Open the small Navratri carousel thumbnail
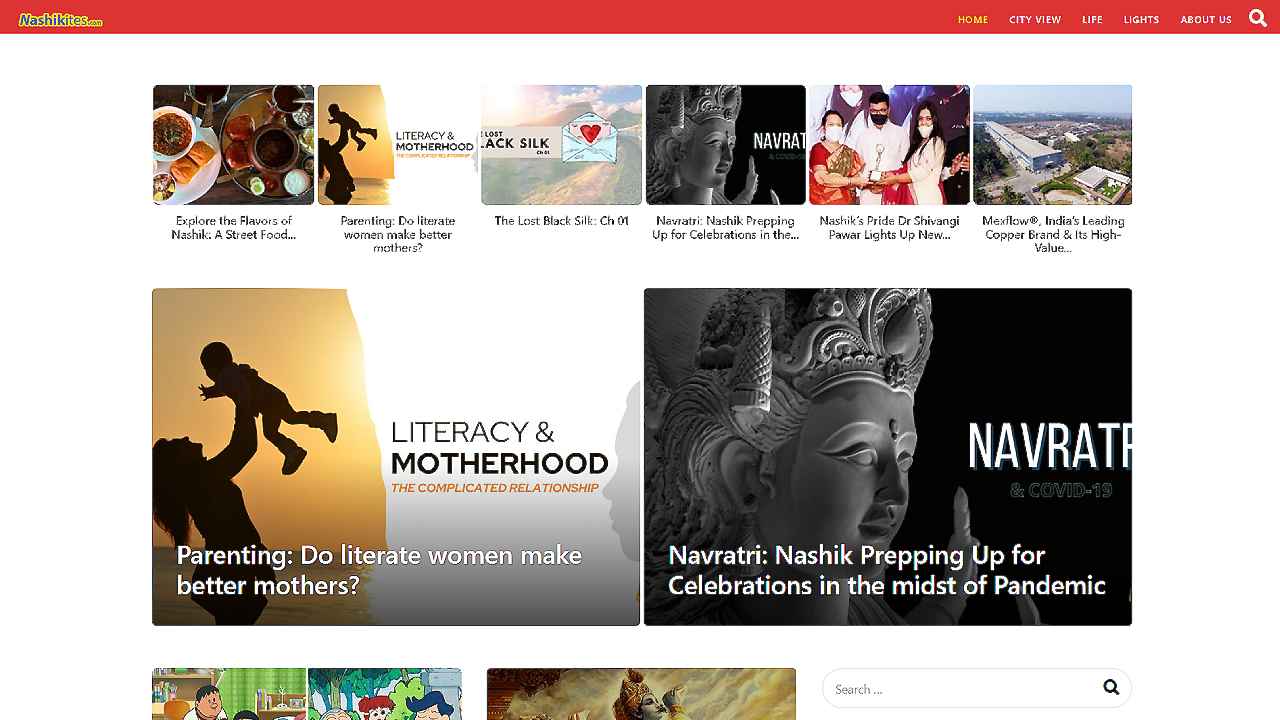1280x720 pixels. [726, 145]
